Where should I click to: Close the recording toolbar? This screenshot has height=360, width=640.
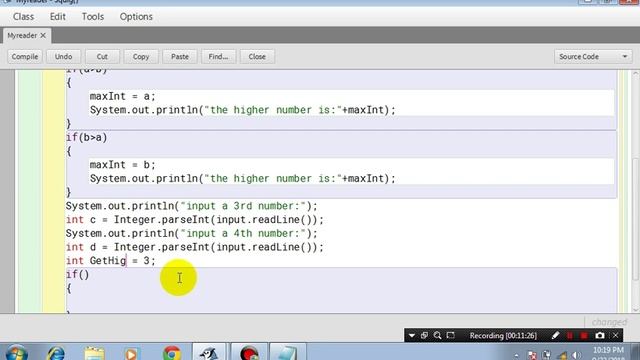tap(616, 336)
